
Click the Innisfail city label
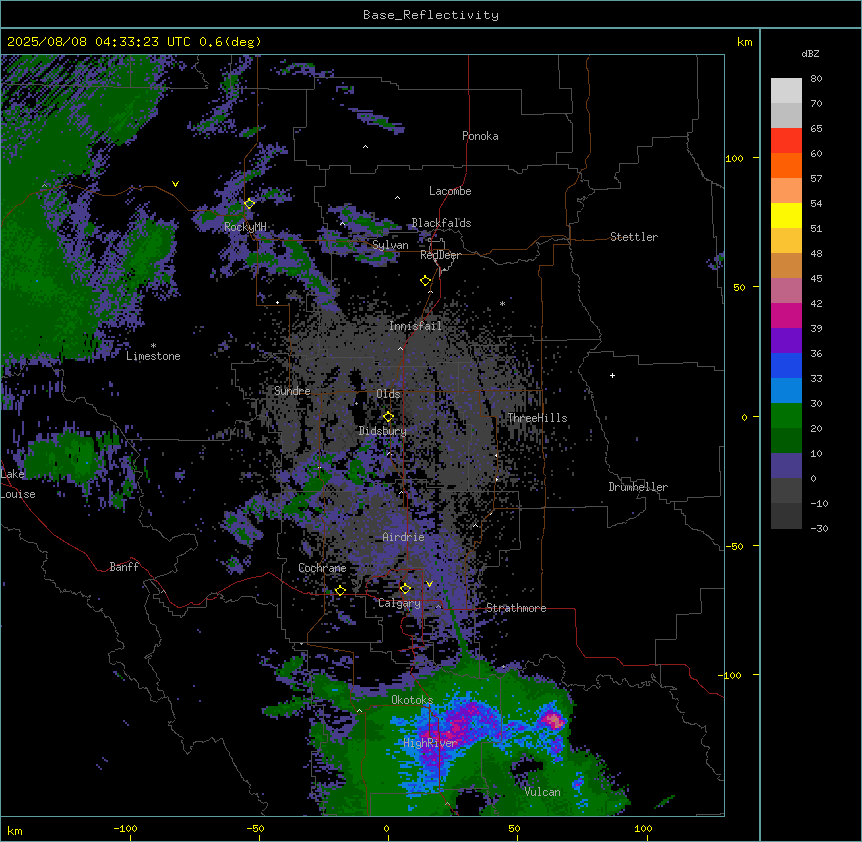(415, 326)
